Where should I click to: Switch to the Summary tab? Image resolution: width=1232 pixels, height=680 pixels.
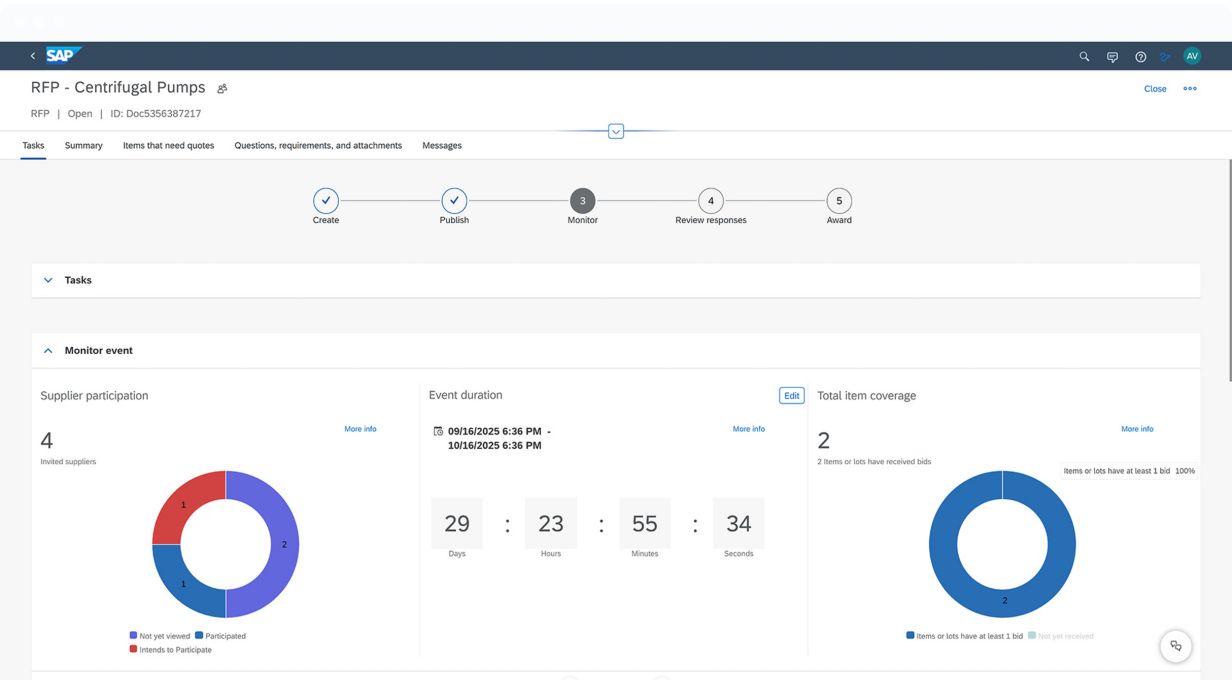(x=84, y=145)
